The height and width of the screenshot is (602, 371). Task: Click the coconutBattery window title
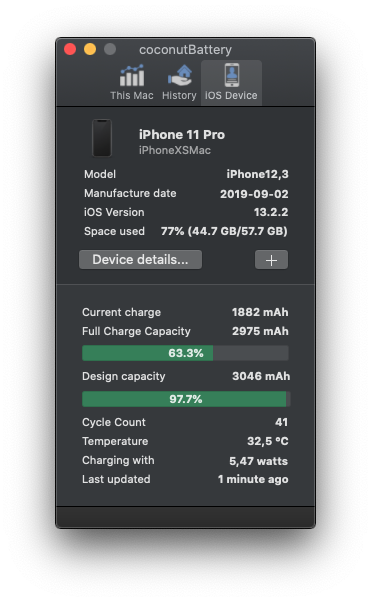pyautogui.click(x=186, y=50)
